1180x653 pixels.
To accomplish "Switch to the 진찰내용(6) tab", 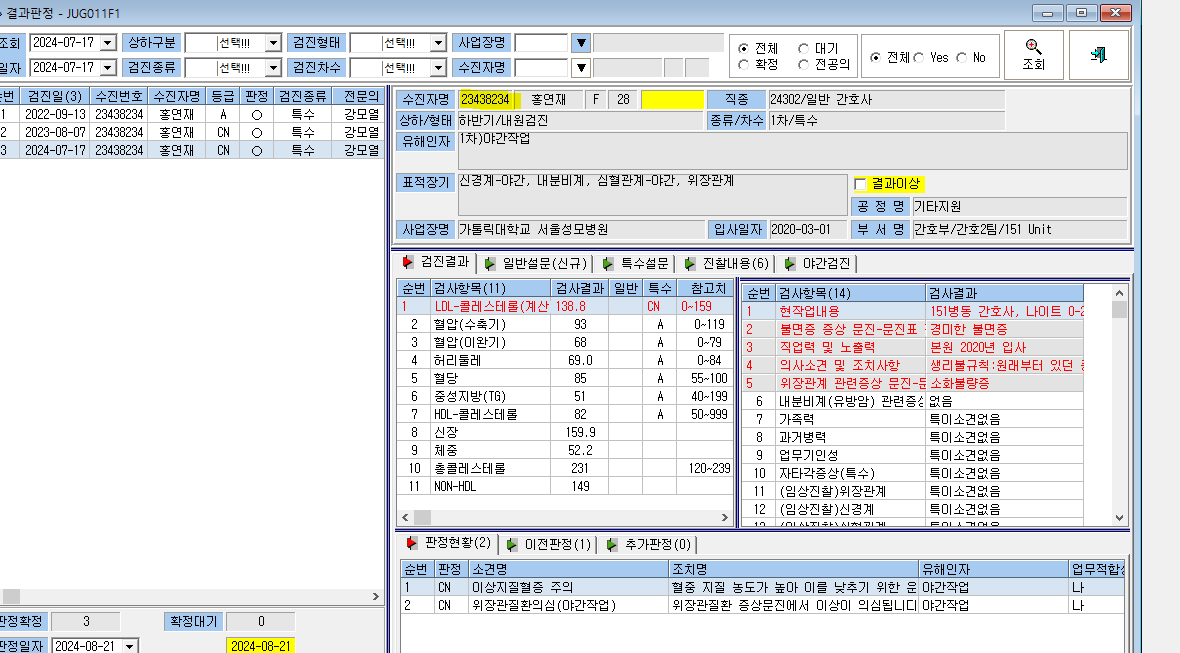I will (728, 263).
